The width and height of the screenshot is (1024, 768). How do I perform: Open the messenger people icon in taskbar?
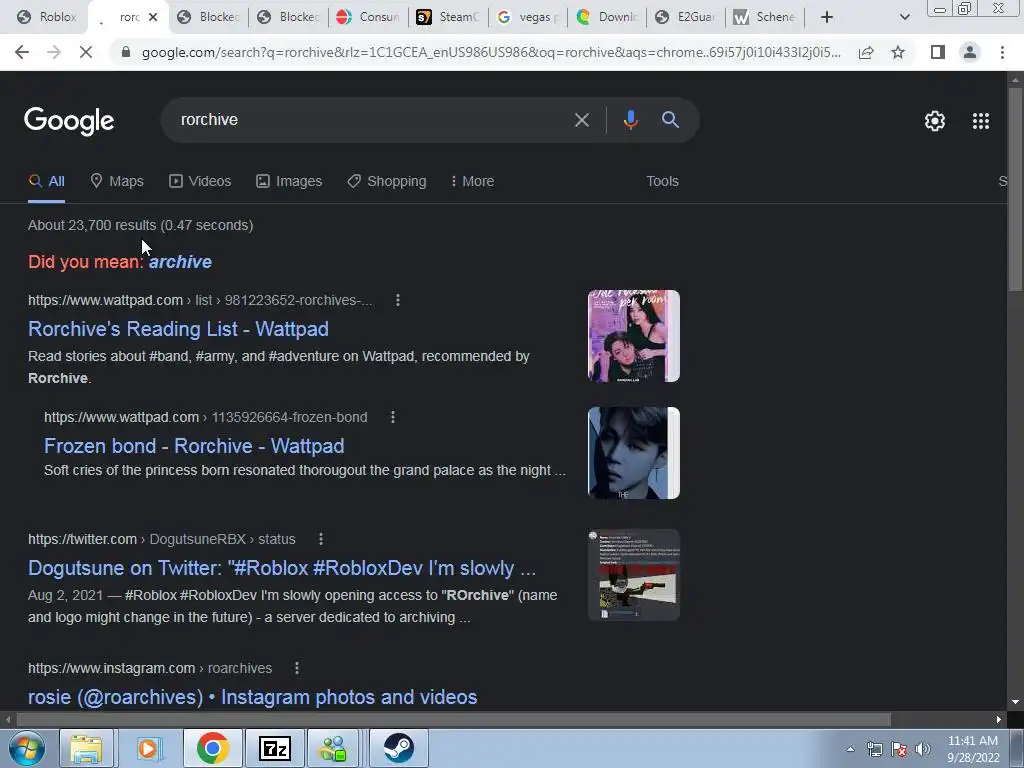pos(334,748)
